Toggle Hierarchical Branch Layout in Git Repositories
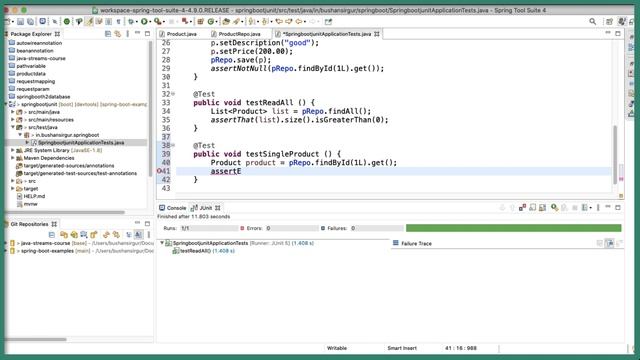This screenshot has width=640, height=360. [129, 235]
